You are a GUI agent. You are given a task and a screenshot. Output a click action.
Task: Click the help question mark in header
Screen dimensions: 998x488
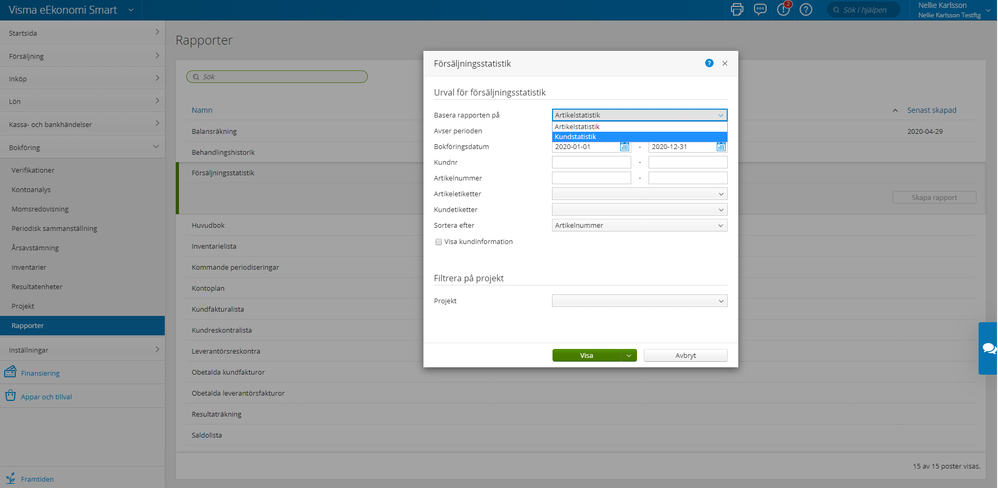[x=806, y=10]
